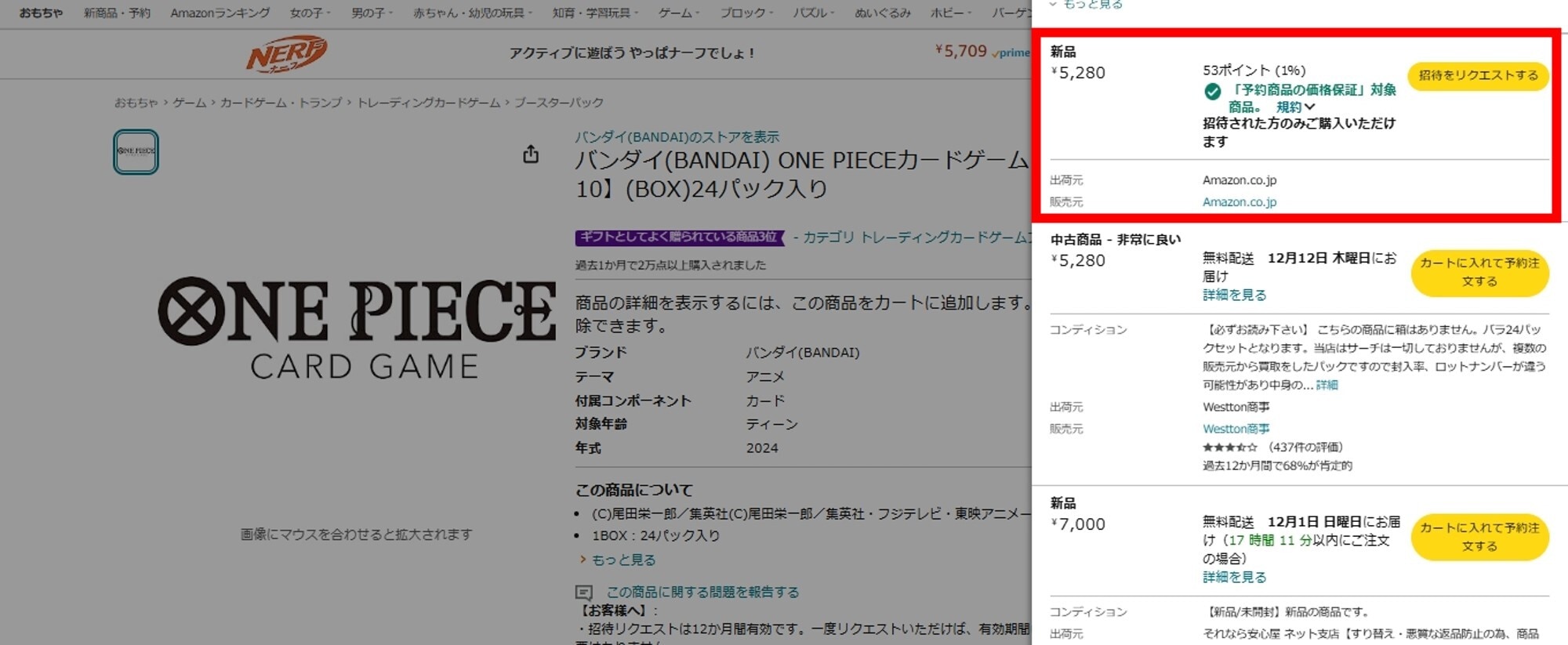Click breadcrumb トレーディングカードゲーム

coord(428,103)
